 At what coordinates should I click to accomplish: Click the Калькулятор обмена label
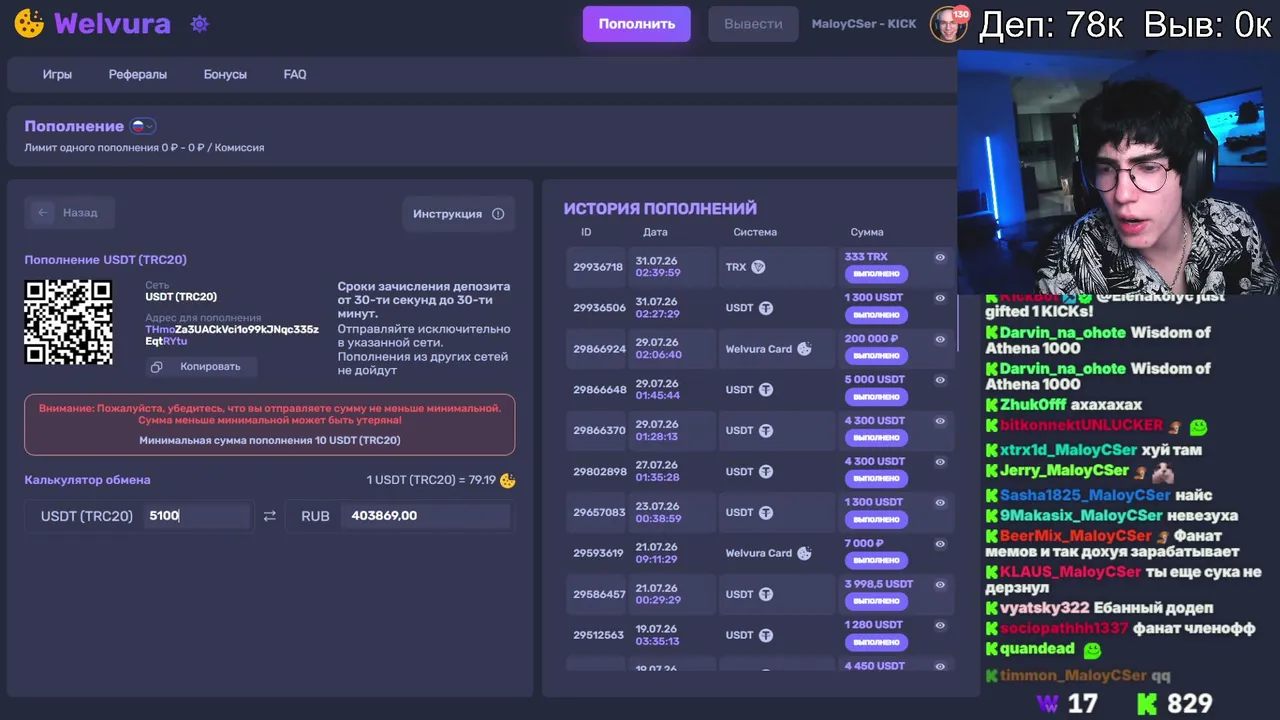coord(87,480)
